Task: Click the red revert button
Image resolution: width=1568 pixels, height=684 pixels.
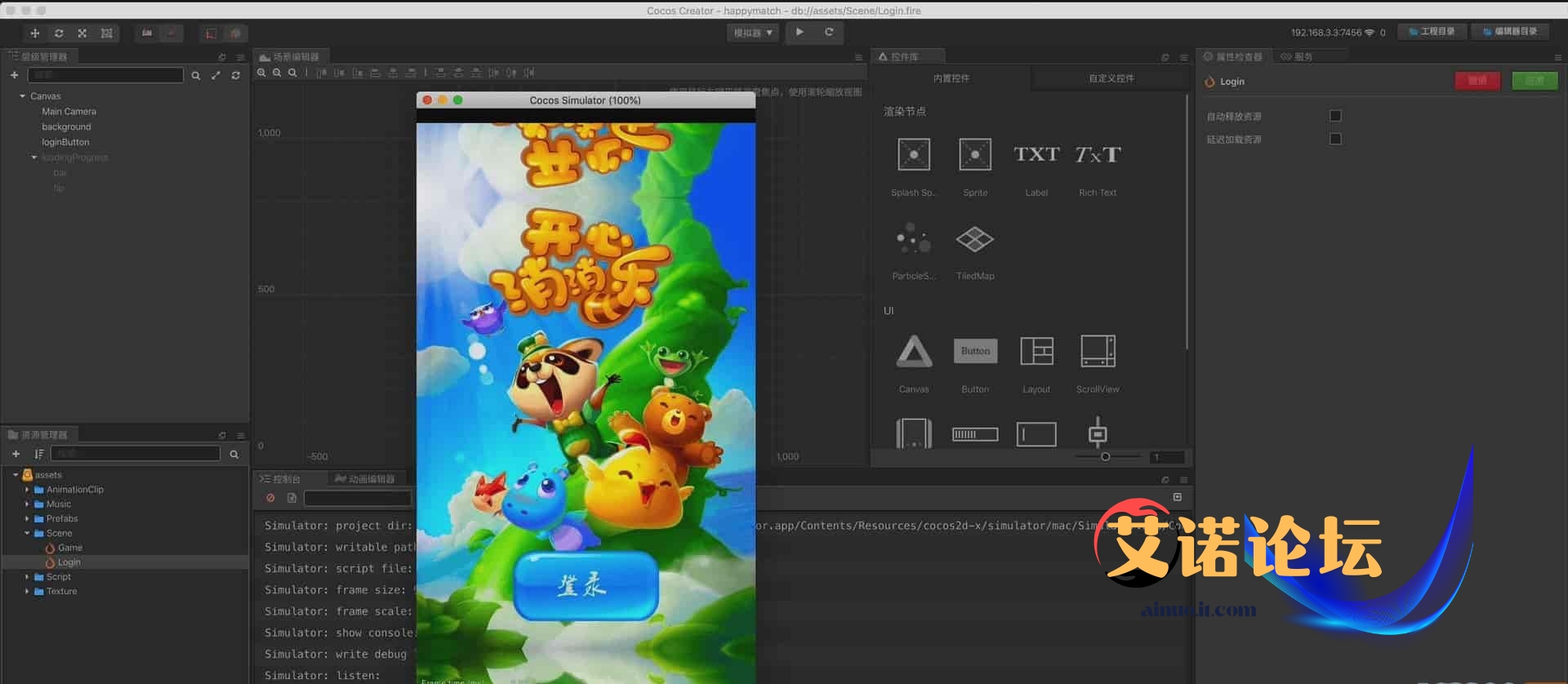Action: coord(1477,81)
